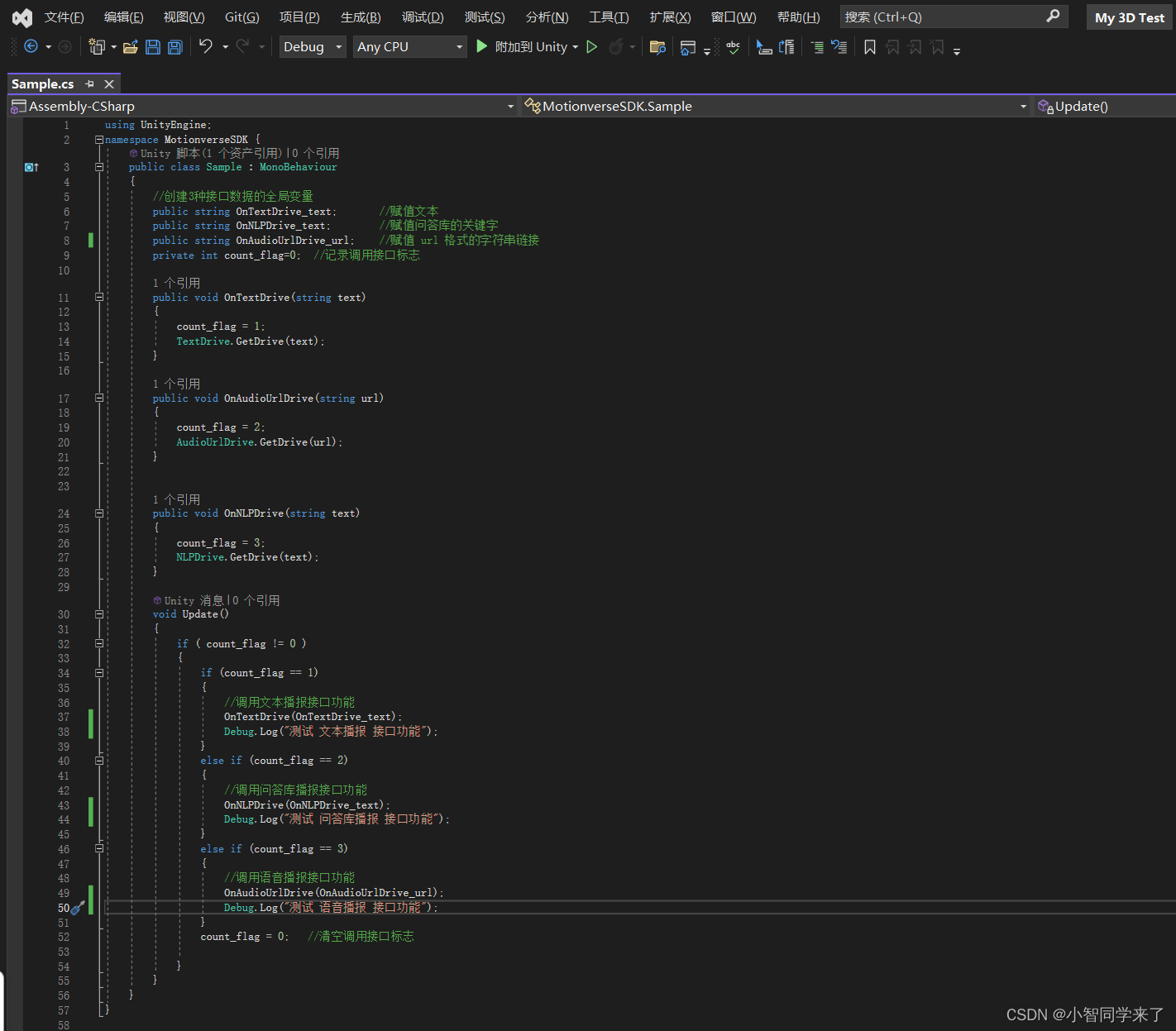
Task: Open the MotionverseSDK.Sample type dropdown
Action: coord(776,106)
